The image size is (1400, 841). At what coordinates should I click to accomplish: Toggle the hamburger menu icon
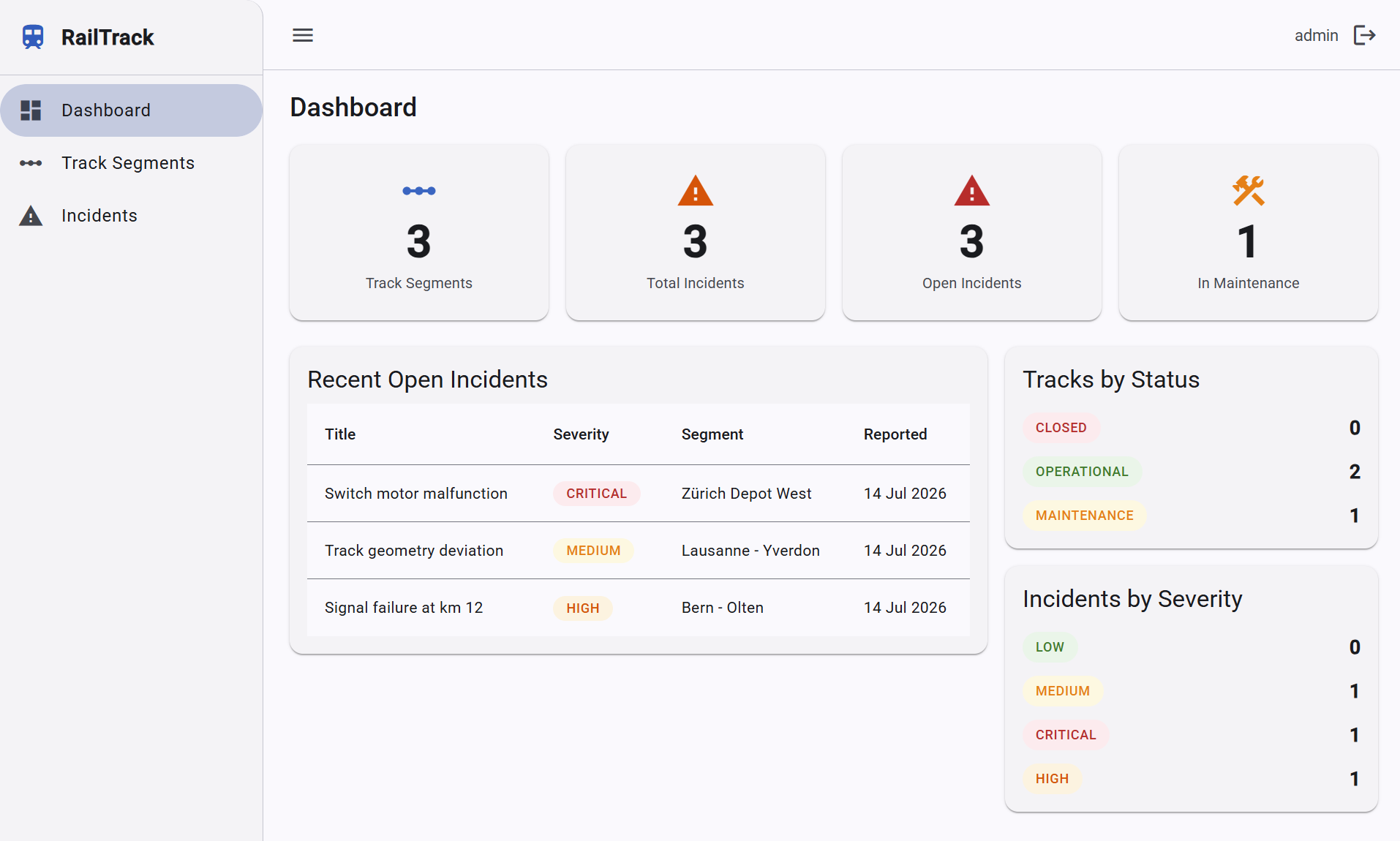click(x=303, y=35)
